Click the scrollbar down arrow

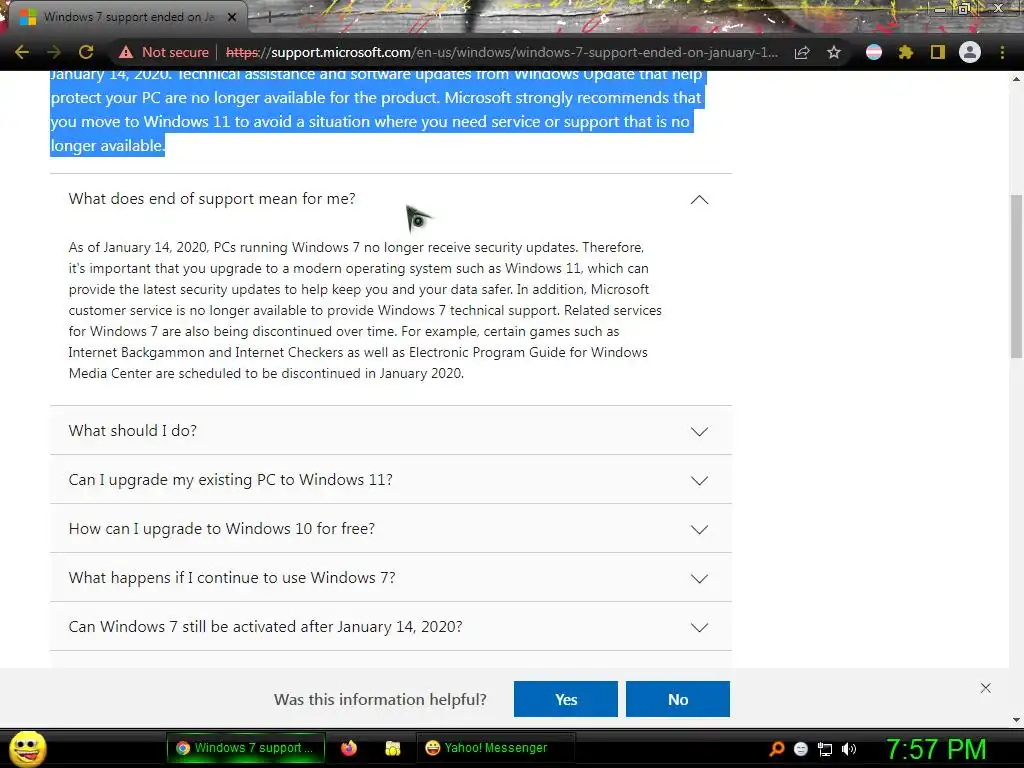pyautogui.click(x=1016, y=720)
